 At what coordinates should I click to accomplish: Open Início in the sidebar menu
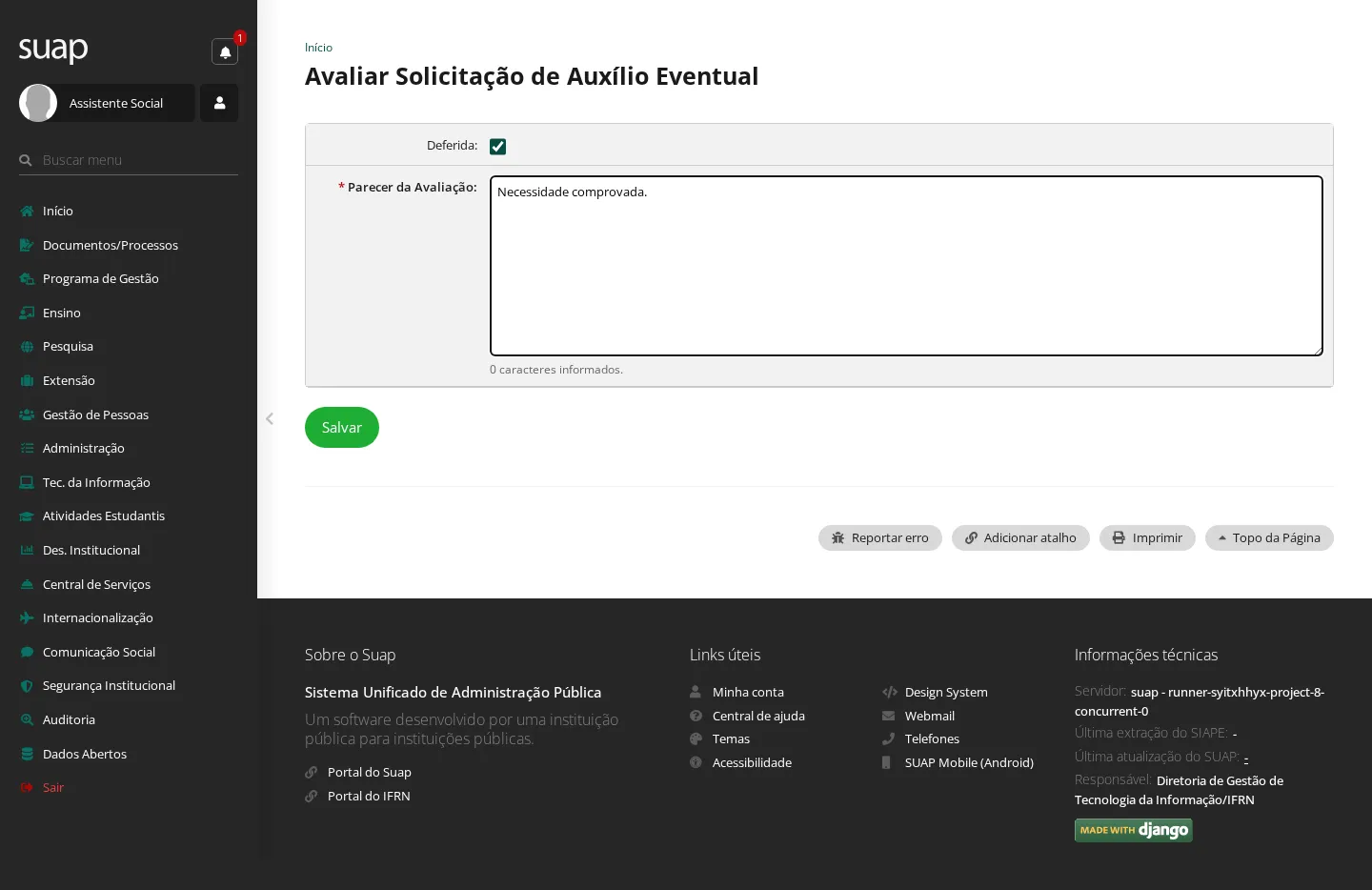(x=58, y=211)
